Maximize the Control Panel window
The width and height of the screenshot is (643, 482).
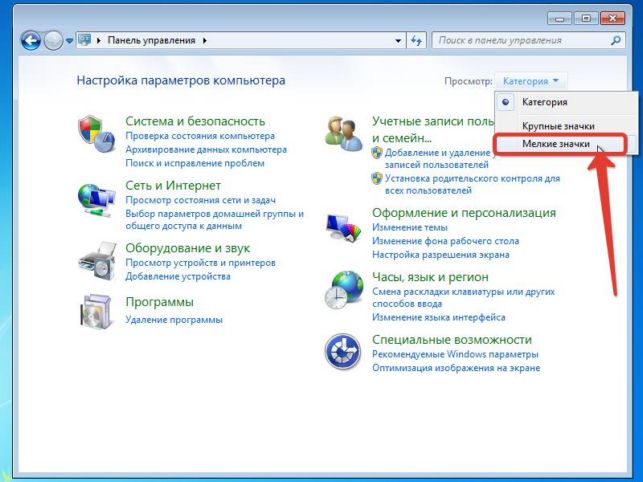[x=586, y=18]
